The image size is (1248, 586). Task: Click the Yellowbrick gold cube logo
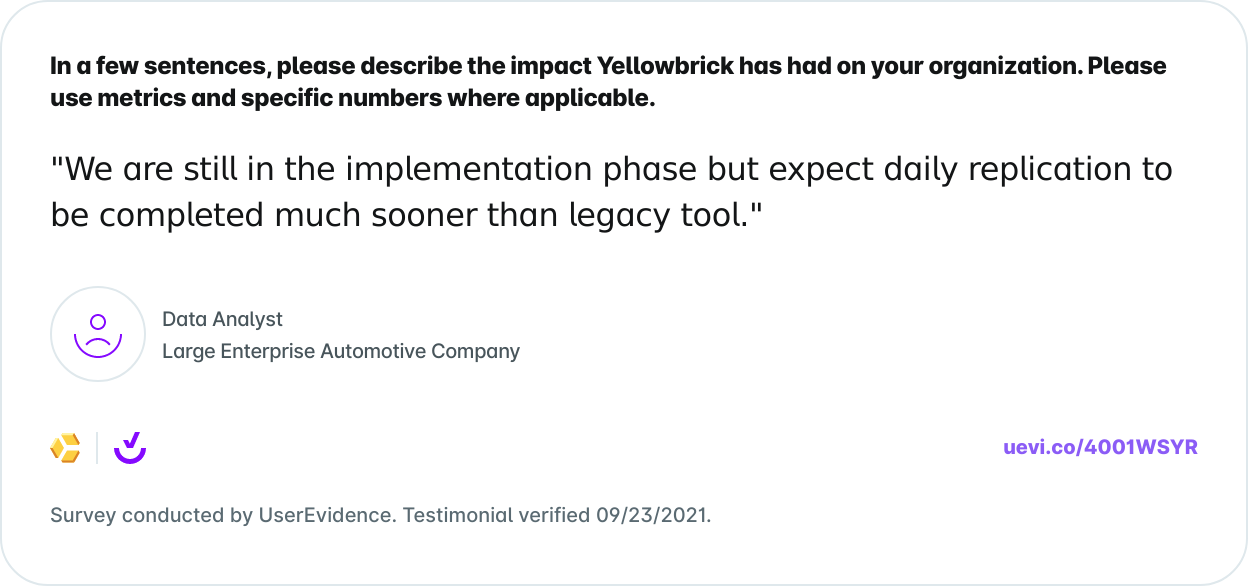(x=65, y=448)
